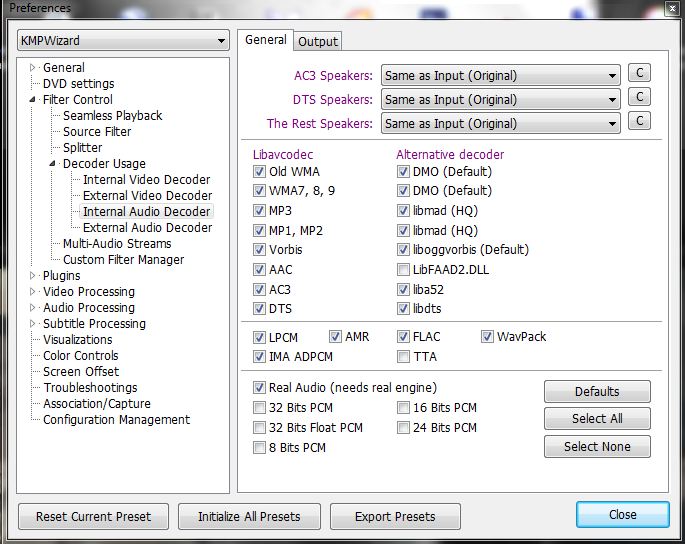The width and height of the screenshot is (685, 544).
Task: Toggle the AMR checkbox
Action: [335, 336]
